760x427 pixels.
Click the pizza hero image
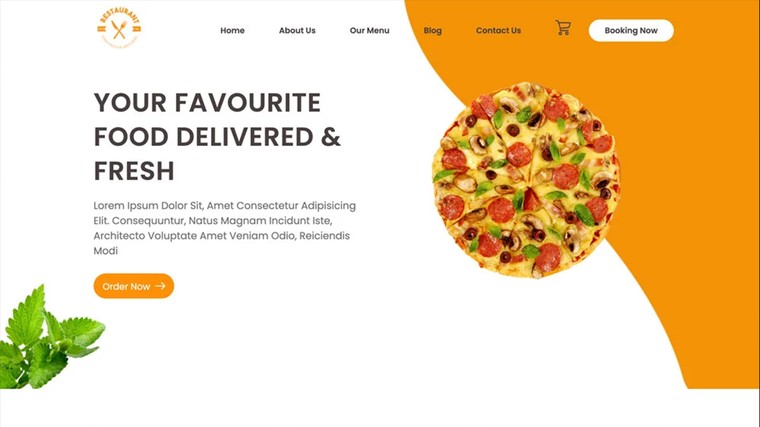point(526,180)
